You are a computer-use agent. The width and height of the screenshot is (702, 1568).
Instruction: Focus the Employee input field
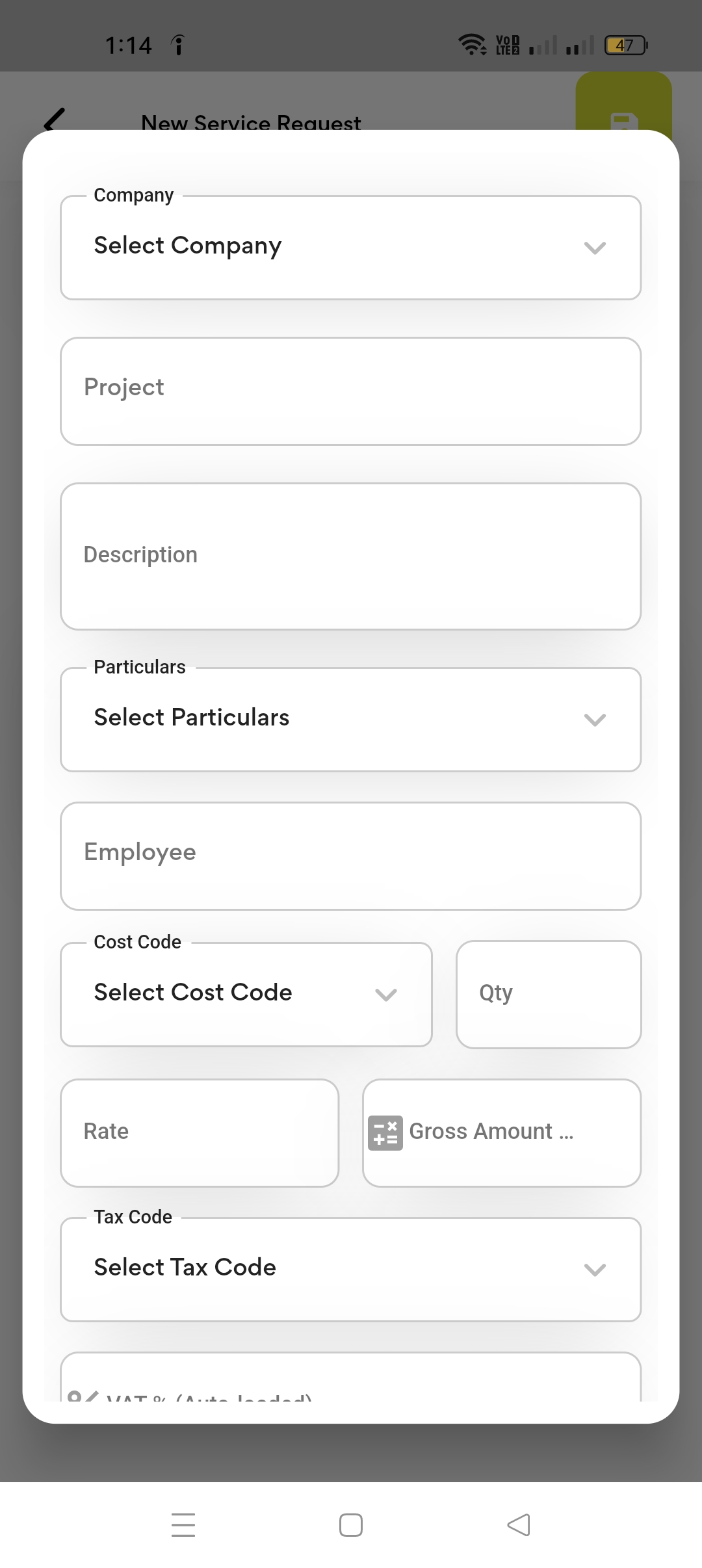350,856
